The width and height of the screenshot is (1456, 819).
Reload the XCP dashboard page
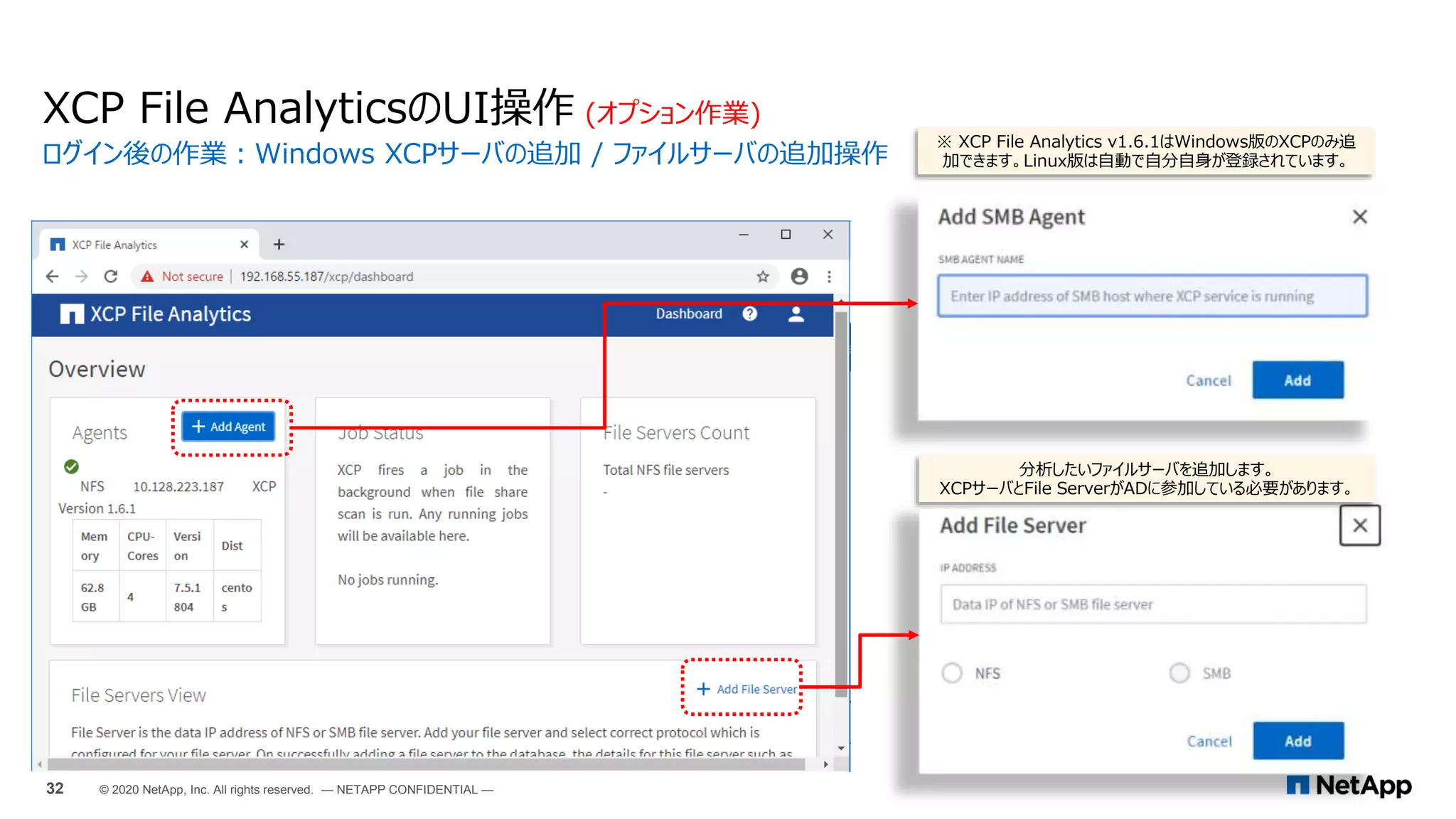pyautogui.click(x=111, y=277)
